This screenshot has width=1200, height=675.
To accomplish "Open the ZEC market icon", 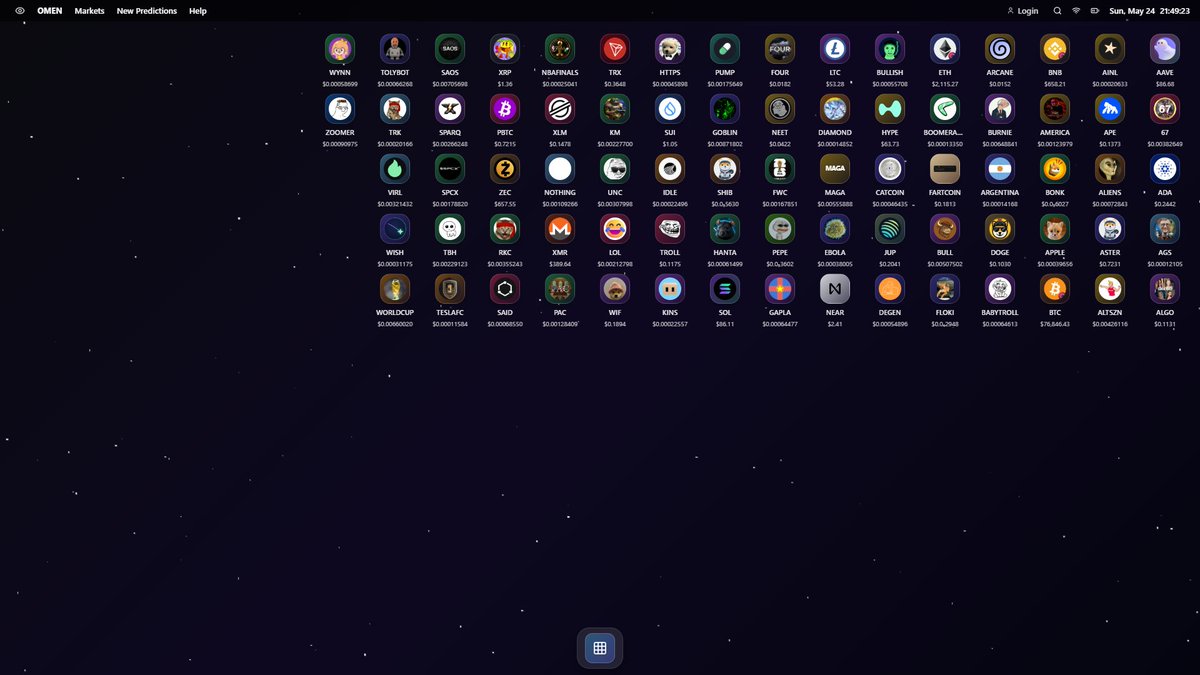I will coord(505,168).
